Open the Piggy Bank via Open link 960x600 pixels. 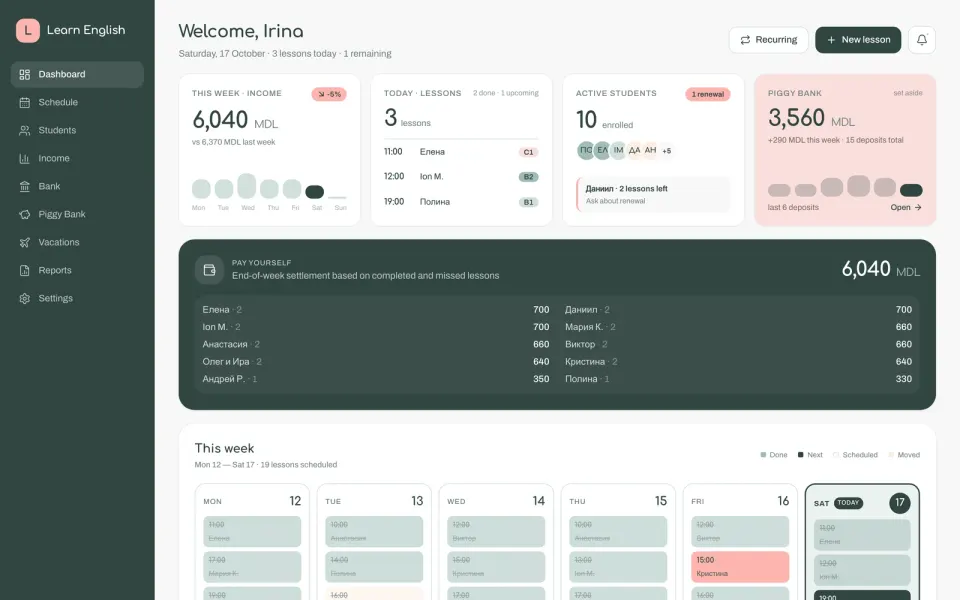906,208
